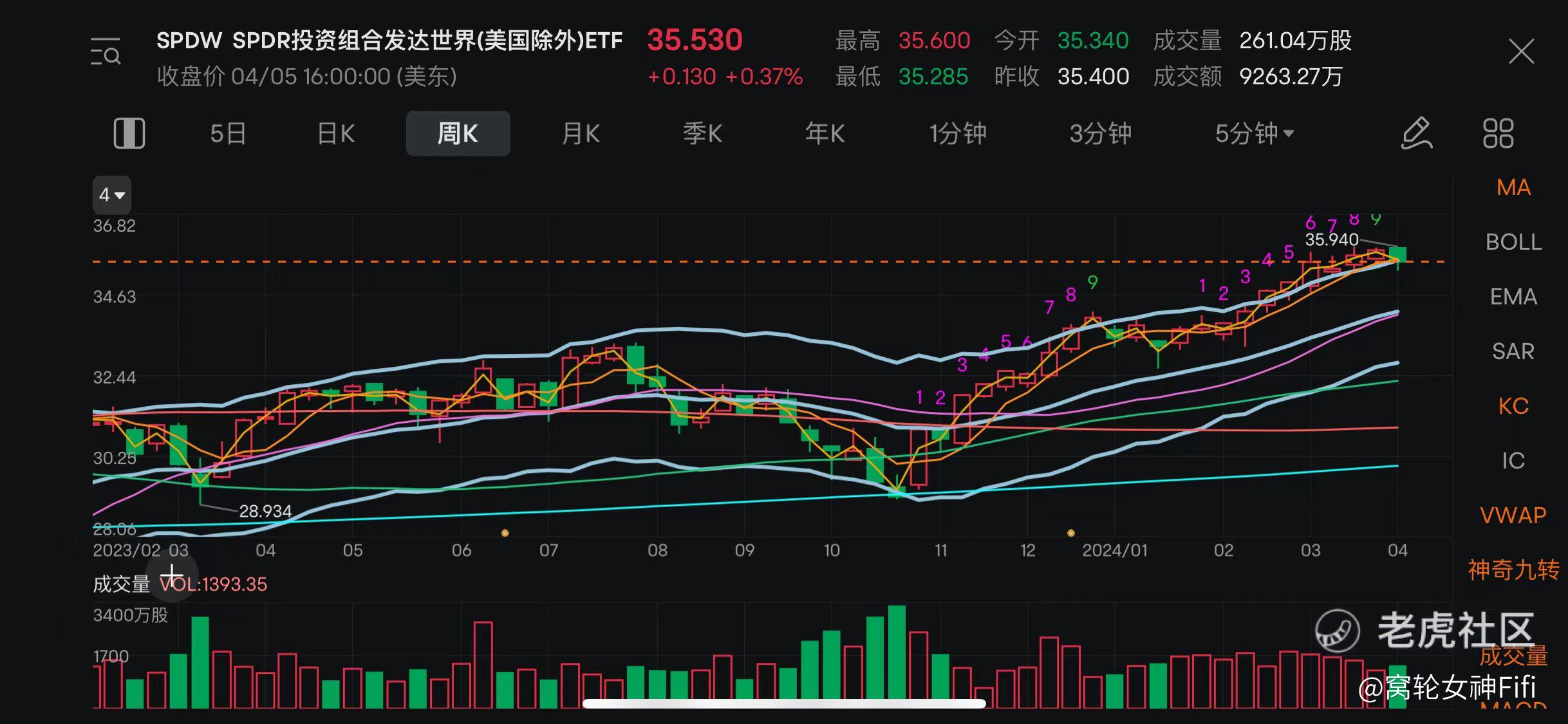Screen dimensions: 1568x724
Task: Open the drawing pencil tool
Action: (x=1417, y=133)
